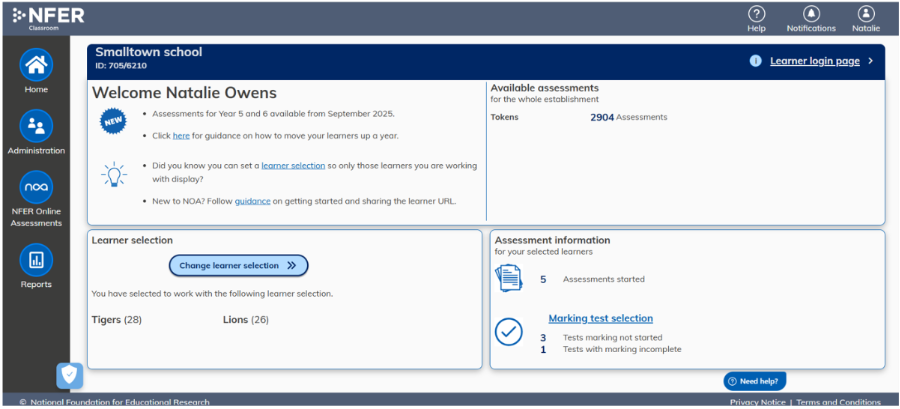This screenshot has height=409, width=900.
Task: Click the NFER Classroom logo
Action: (48, 18)
